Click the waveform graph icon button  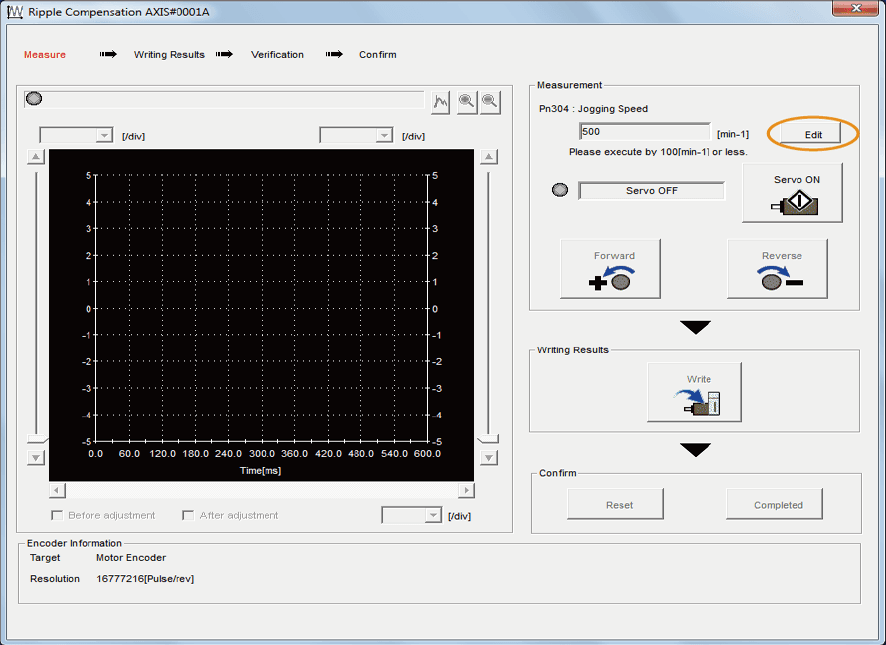441,101
